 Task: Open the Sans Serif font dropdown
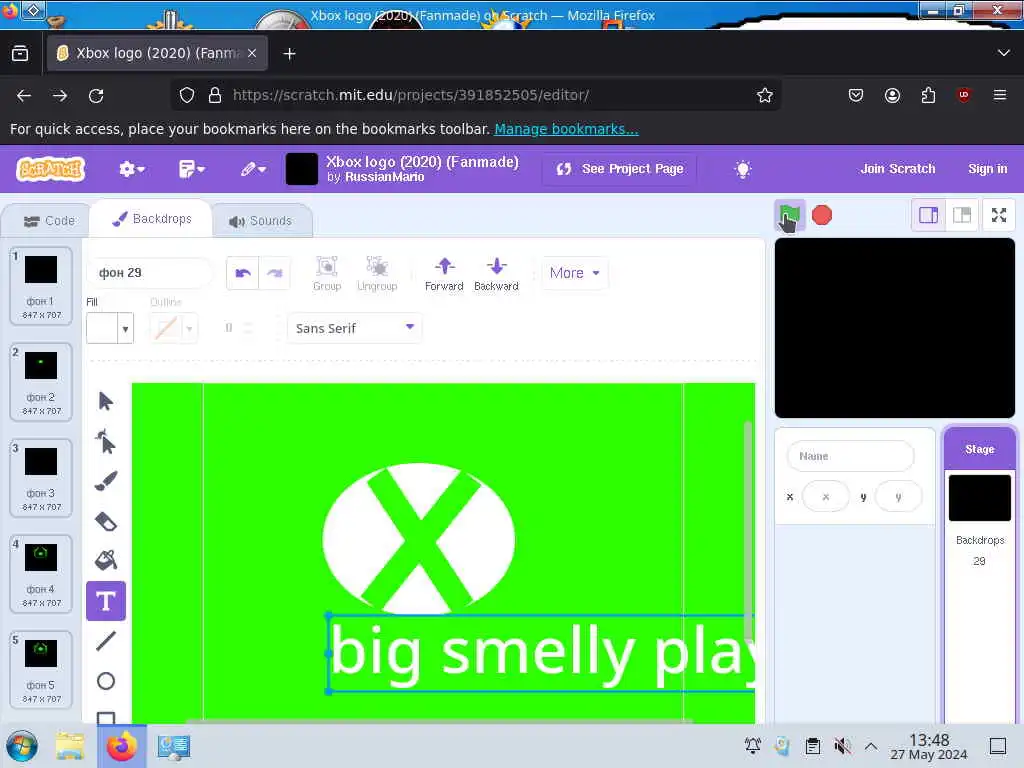pos(355,328)
